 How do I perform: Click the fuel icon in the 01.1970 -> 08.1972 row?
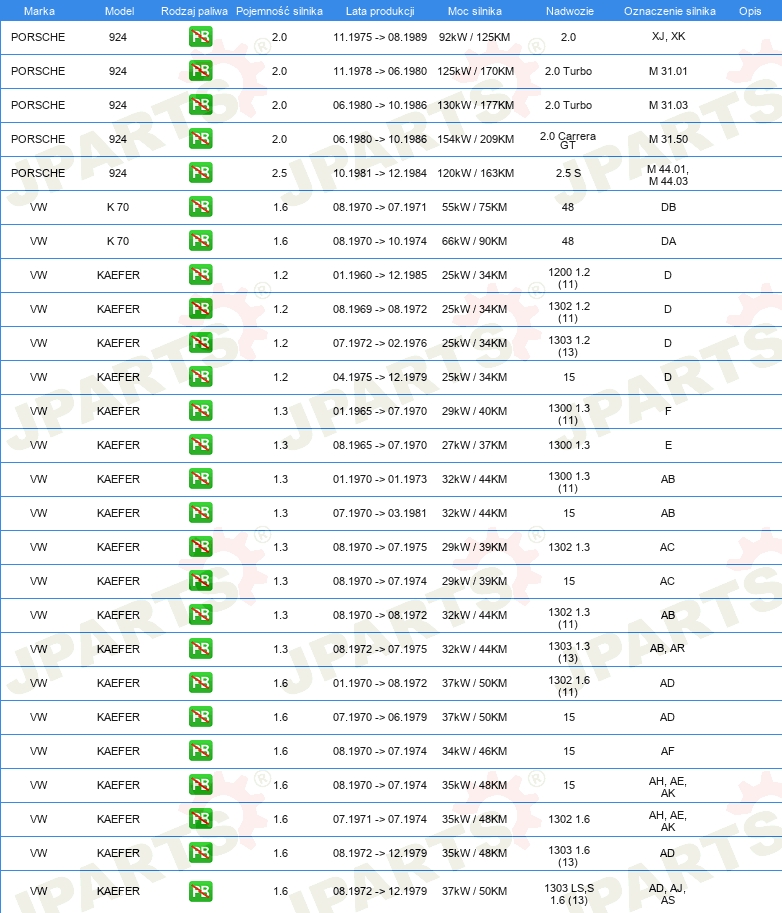200,683
